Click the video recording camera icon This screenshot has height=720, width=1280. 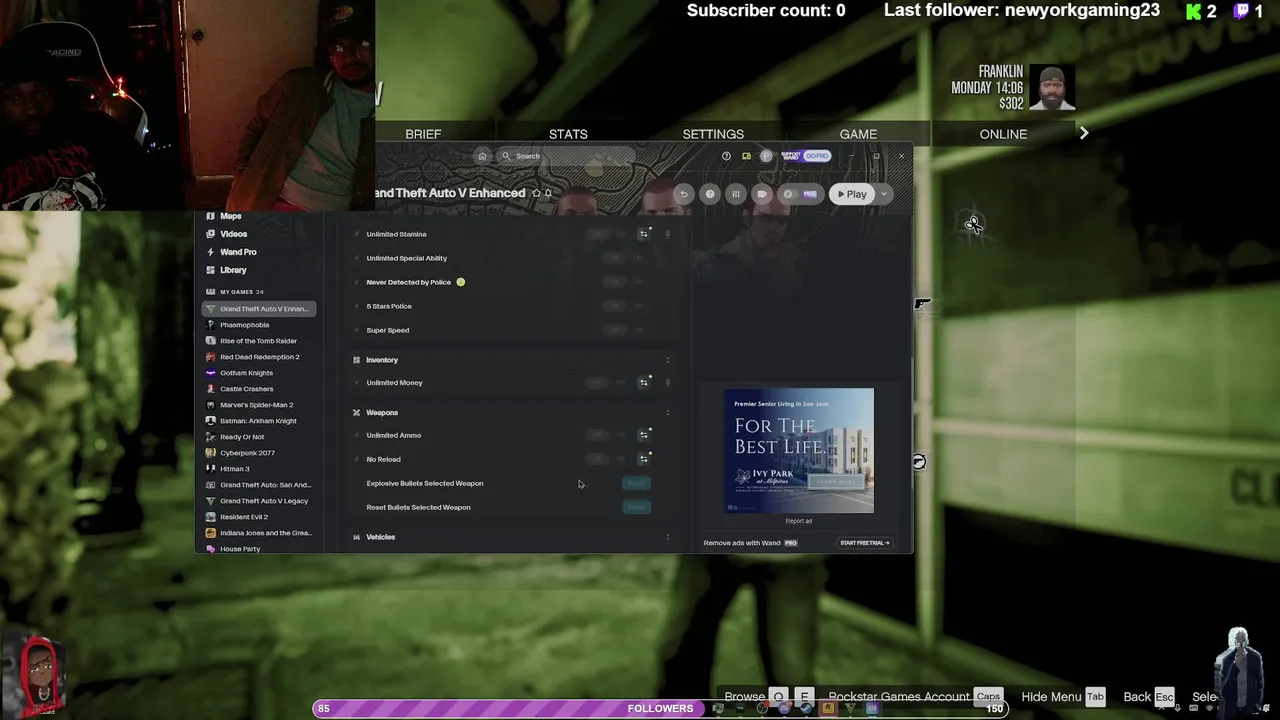[x=762, y=194]
